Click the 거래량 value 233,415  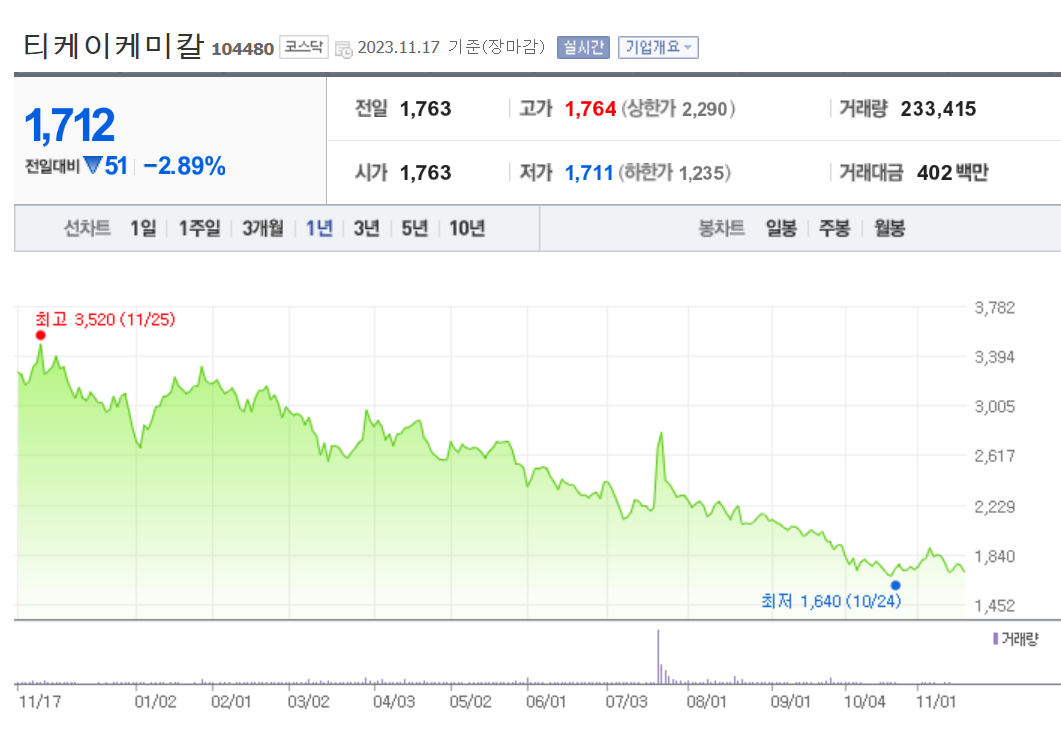938,109
